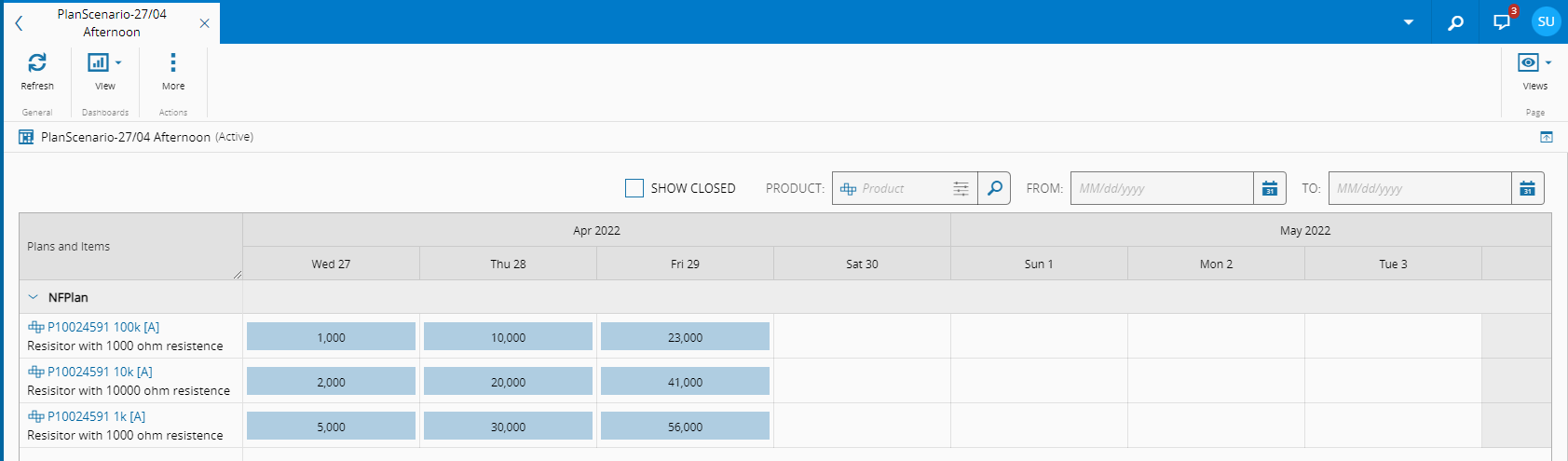This screenshot has width=1568, height=461.
Task: Select the PlanScenario-27/04 Afternoon tab
Action: coord(112,23)
